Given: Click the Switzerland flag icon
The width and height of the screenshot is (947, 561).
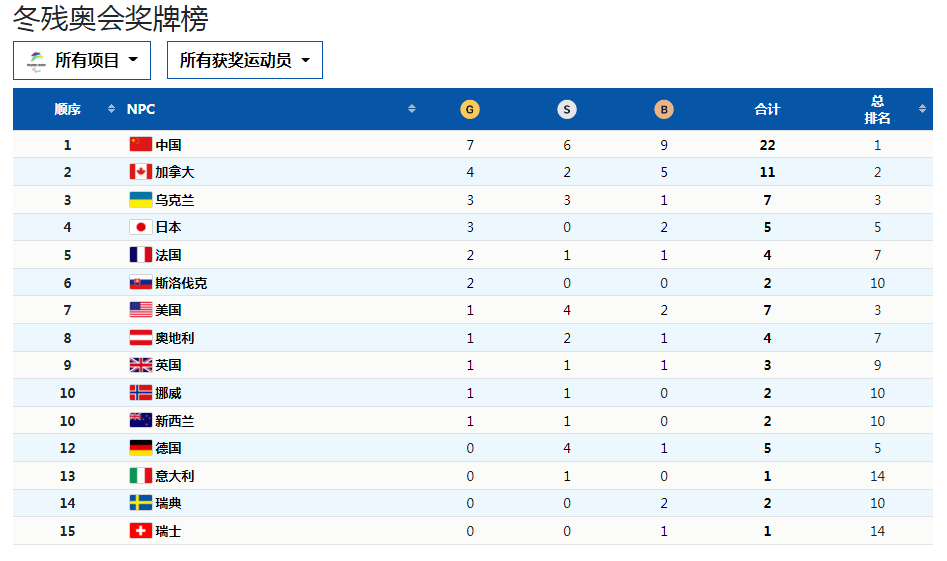Looking at the screenshot, I should 140,531.
